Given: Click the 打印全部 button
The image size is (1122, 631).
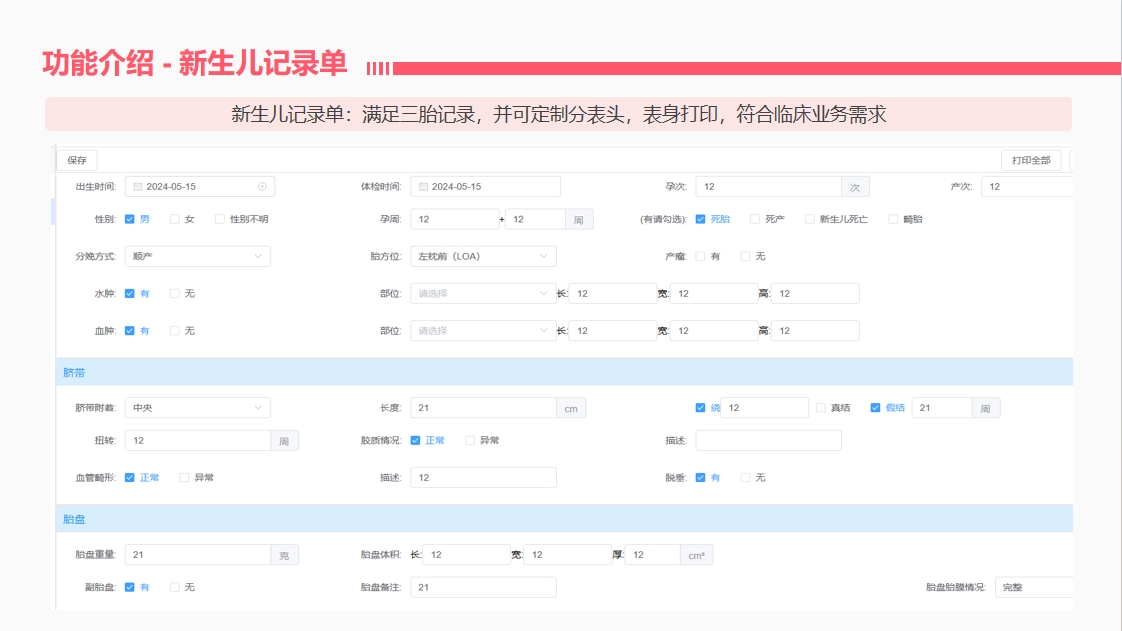Looking at the screenshot, I should pyautogui.click(x=1029, y=159).
